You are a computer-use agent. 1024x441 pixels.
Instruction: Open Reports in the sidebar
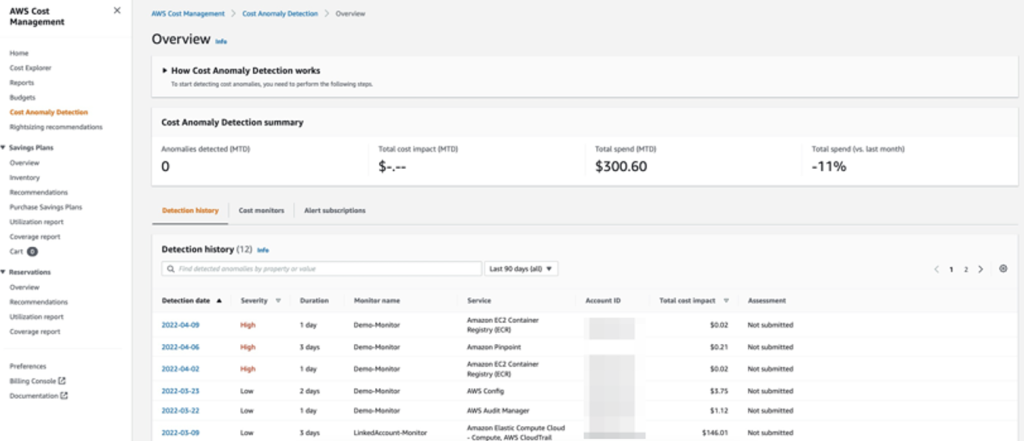(22, 83)
